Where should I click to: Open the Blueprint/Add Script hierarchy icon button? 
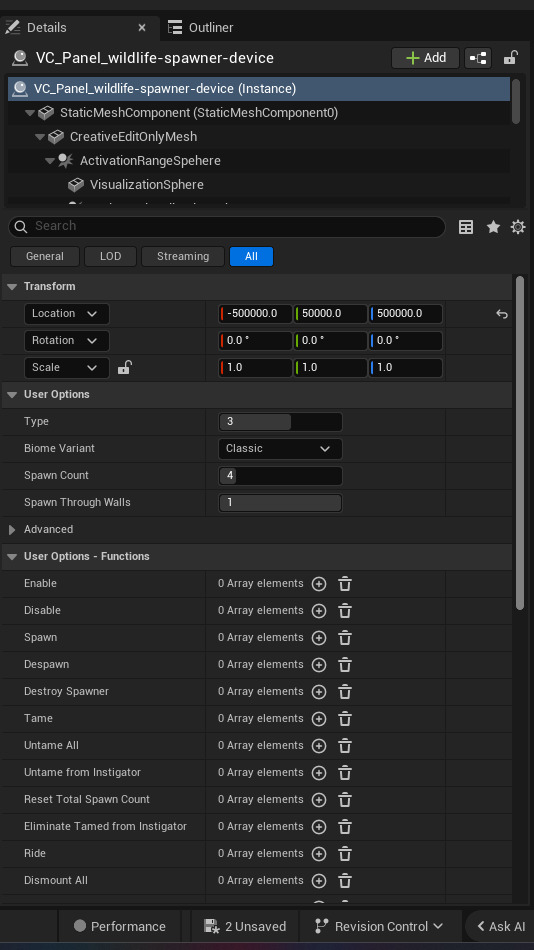pyautogui.click(x=478, y=58)
